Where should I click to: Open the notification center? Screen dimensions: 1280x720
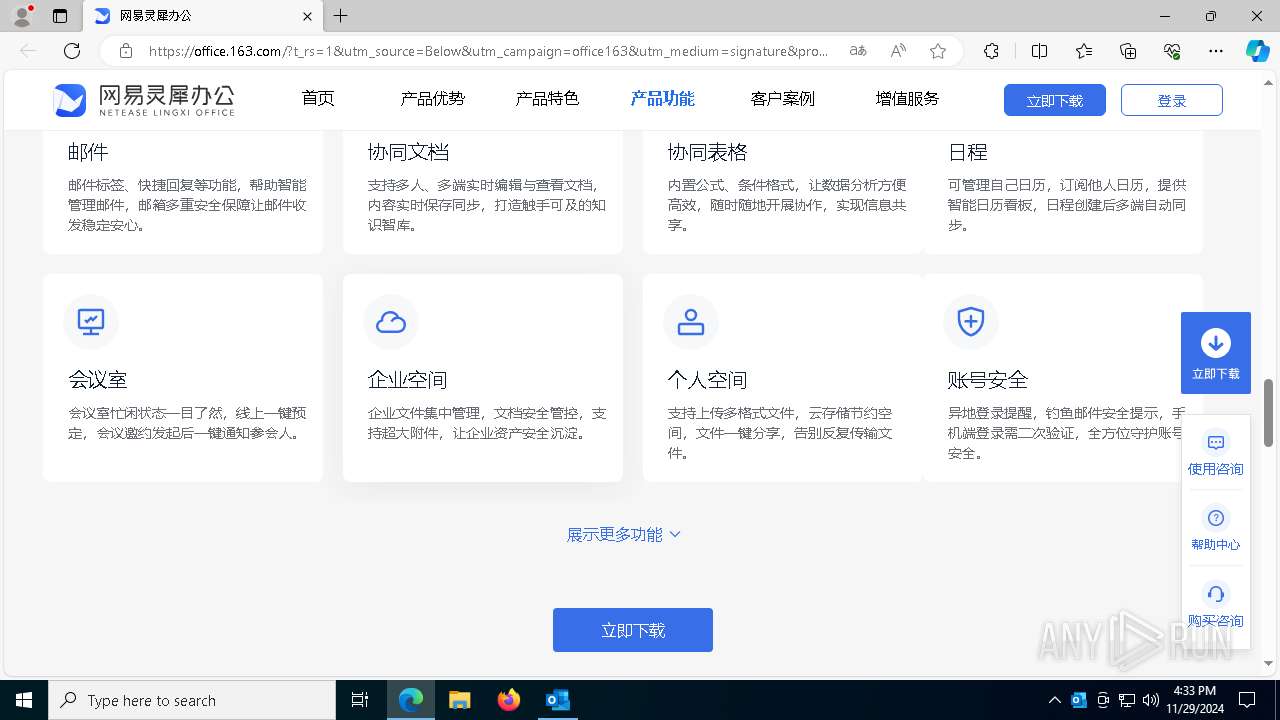tap(1247, 700)
